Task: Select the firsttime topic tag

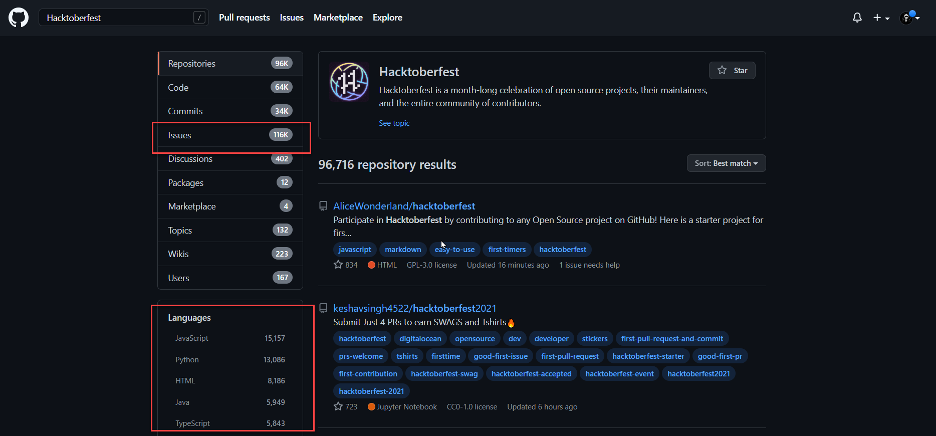Action: [x=445, y=356]
